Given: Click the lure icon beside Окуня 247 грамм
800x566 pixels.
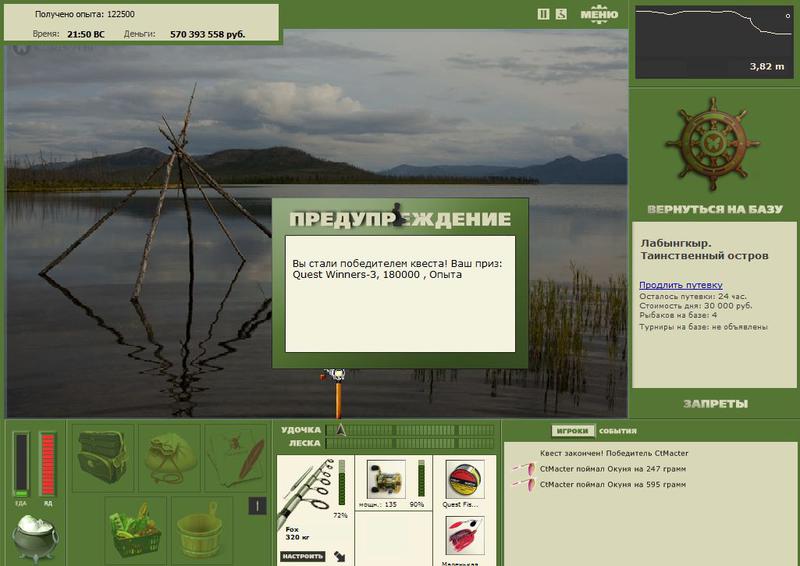Looking at the screenshot, I should [524, 468].
